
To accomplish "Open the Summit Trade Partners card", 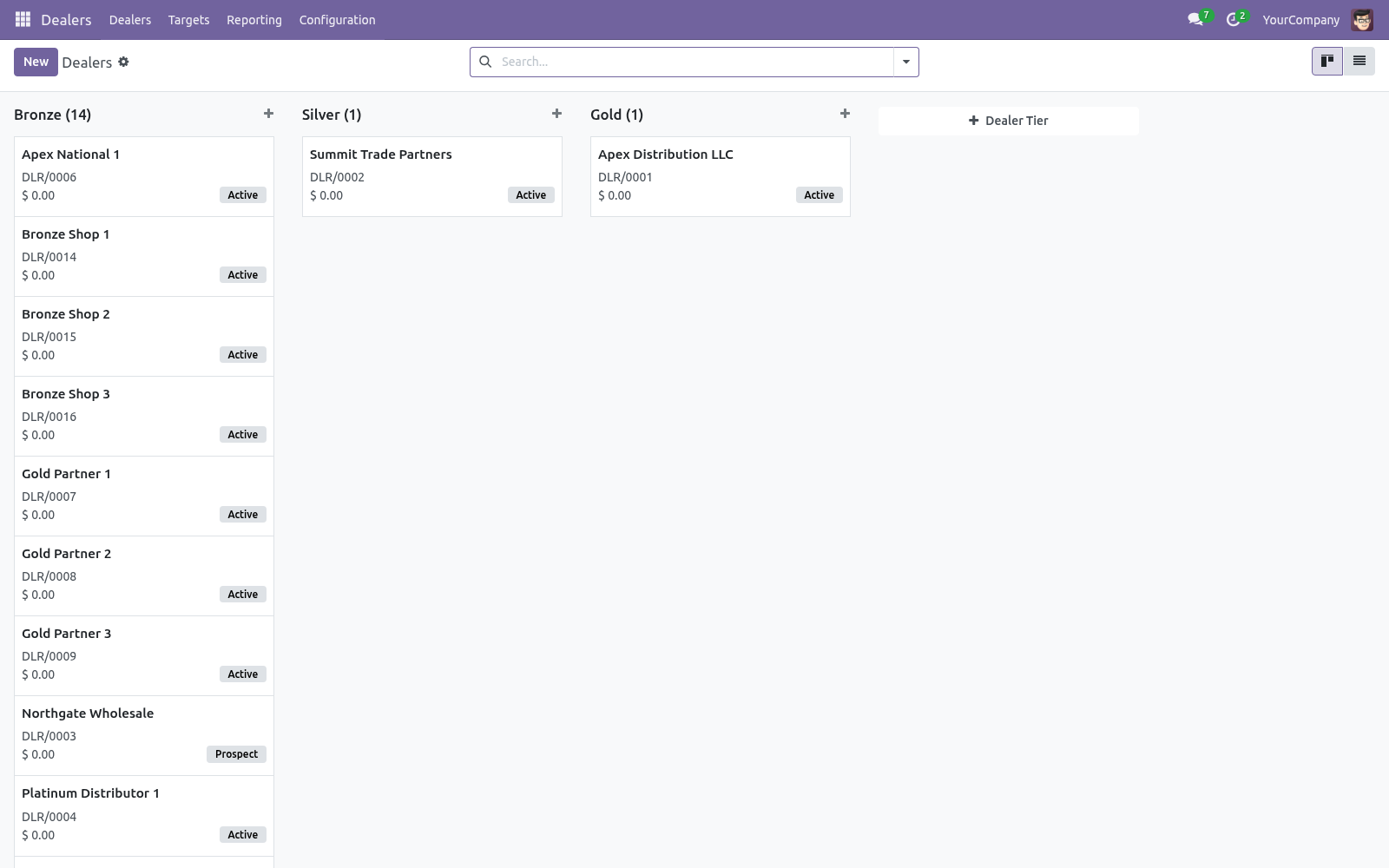I will 432,176.
